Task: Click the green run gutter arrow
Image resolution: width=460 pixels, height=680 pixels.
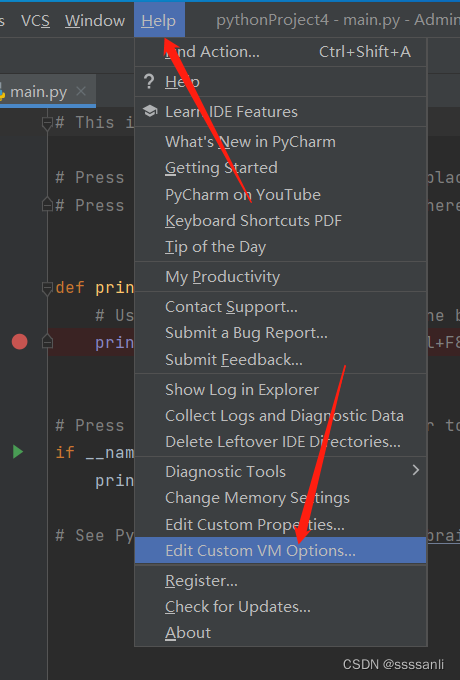Action: click(18, 452)
